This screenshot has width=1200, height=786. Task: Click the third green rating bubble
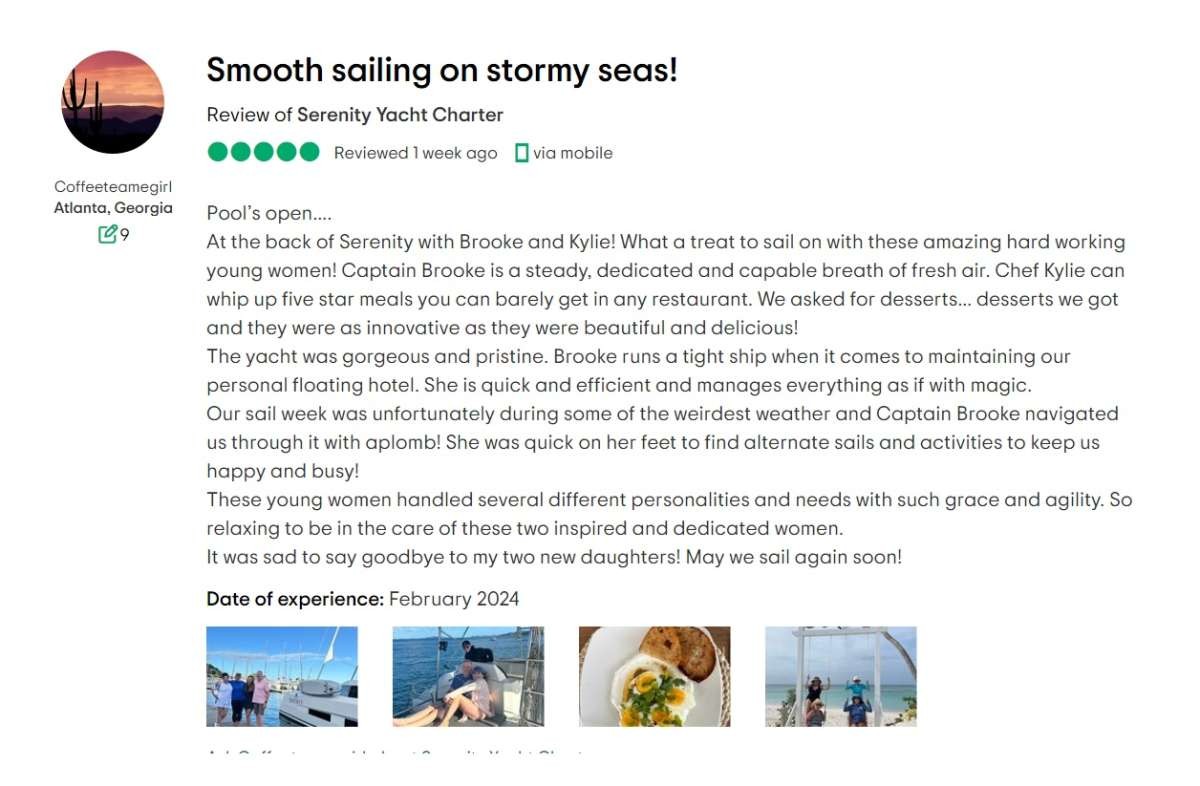263,152
